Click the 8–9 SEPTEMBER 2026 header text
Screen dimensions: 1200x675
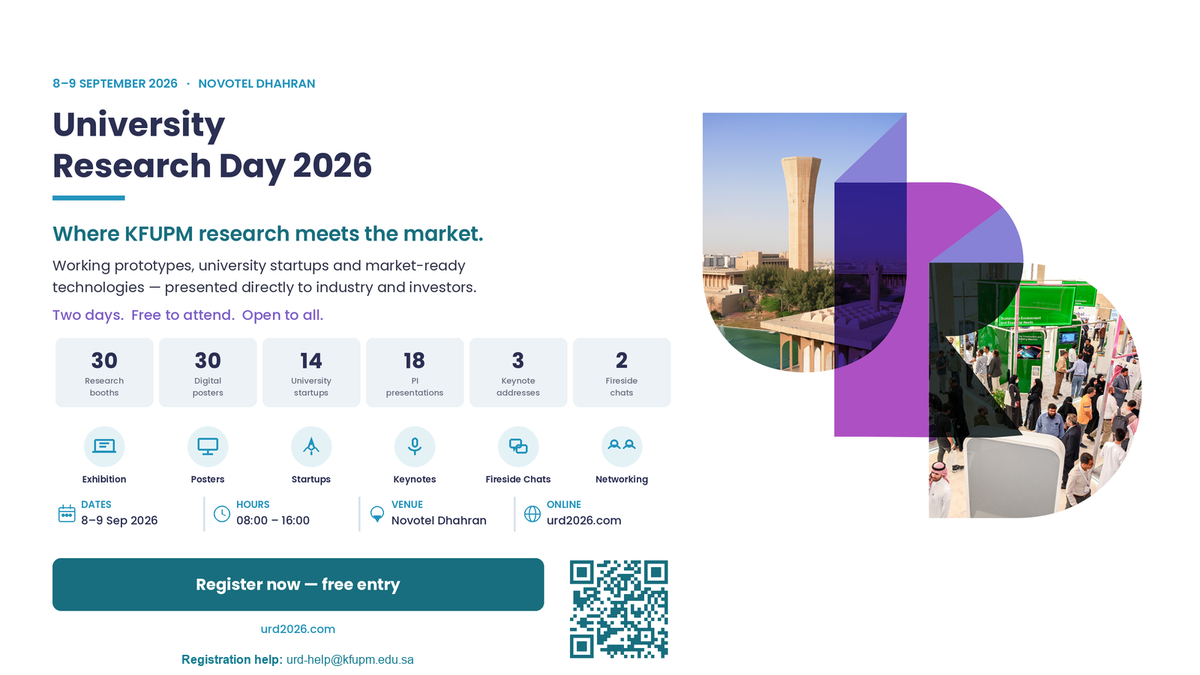(x=115, y=84)
